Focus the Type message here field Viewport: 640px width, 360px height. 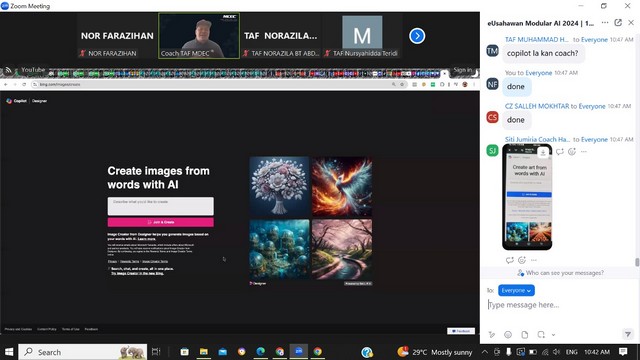(559, 305)
